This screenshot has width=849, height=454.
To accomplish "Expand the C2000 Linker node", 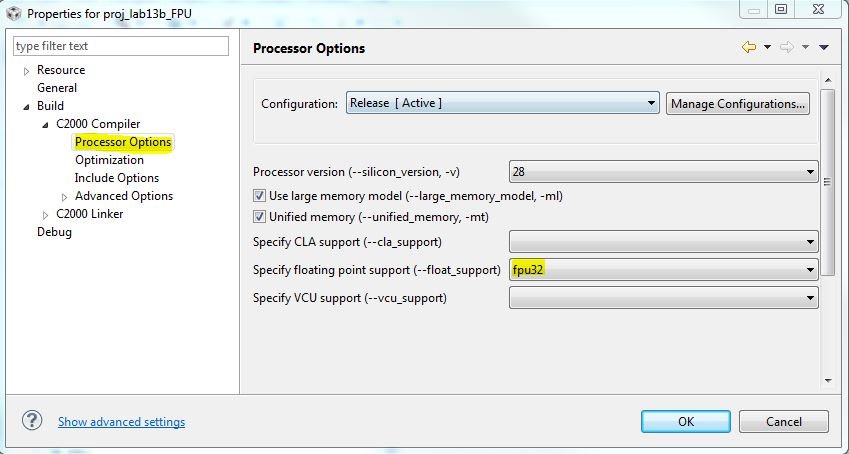I will click(46, 215).
